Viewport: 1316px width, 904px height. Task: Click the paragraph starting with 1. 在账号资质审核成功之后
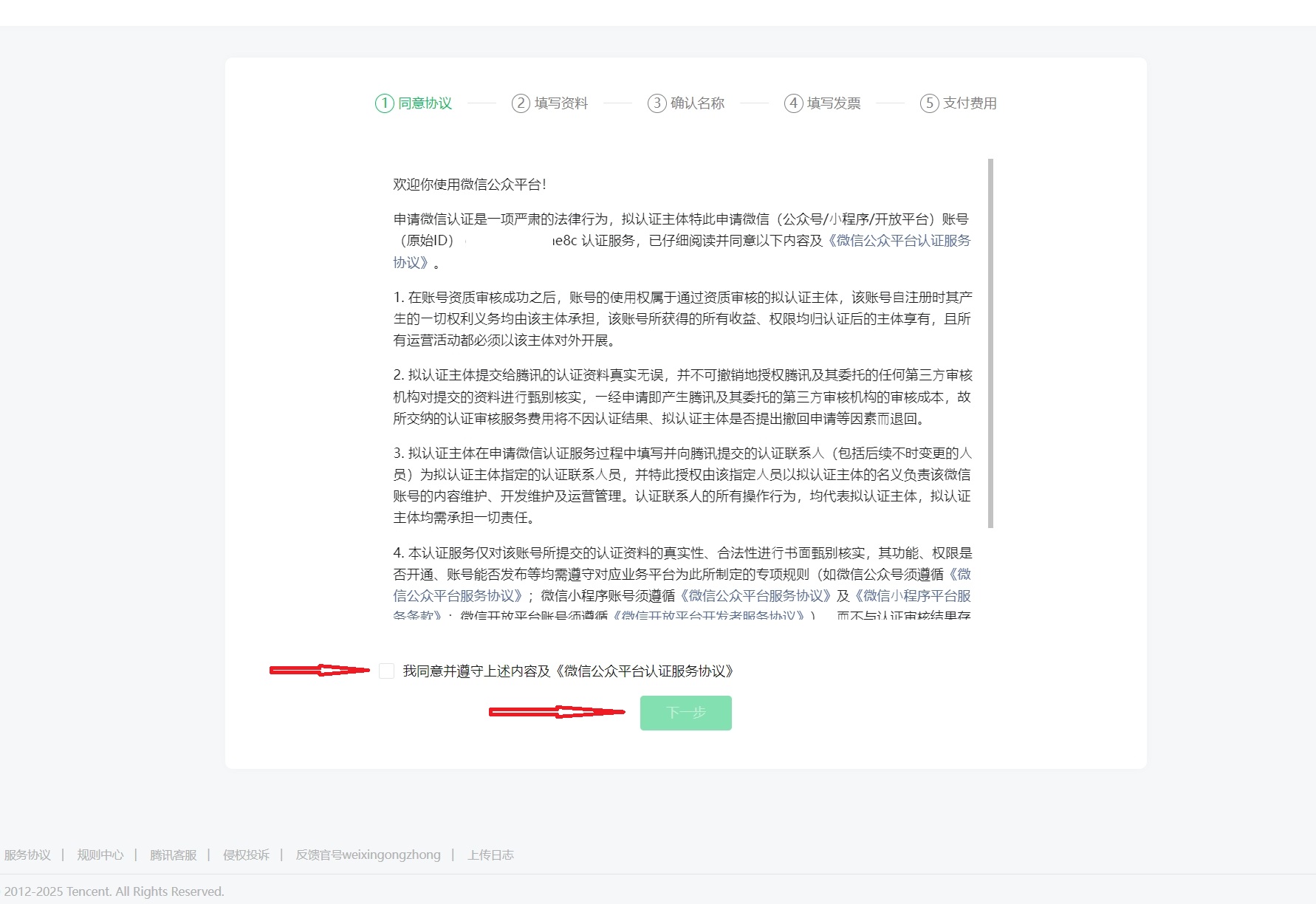[683, 318]
